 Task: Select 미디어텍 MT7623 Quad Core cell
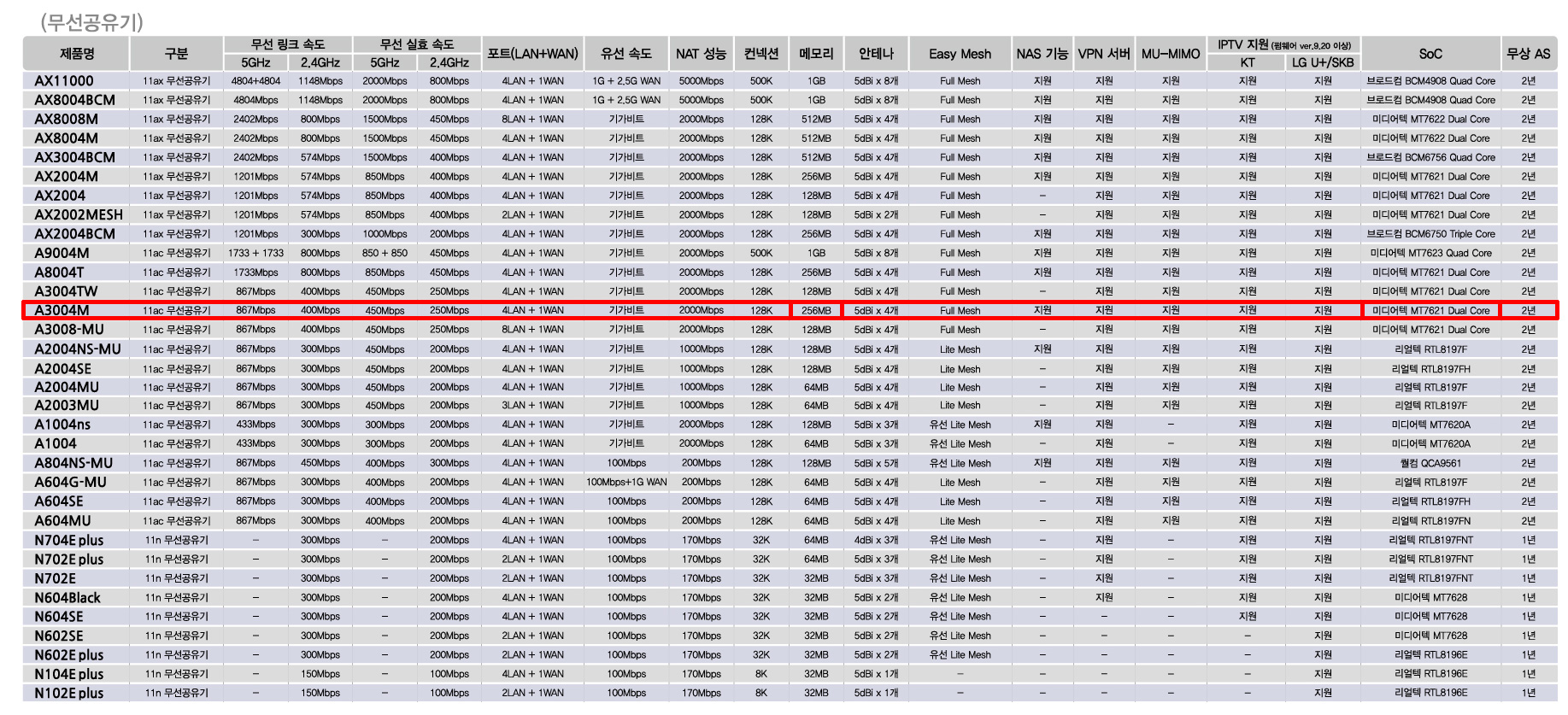click(x=1430, y=253)
